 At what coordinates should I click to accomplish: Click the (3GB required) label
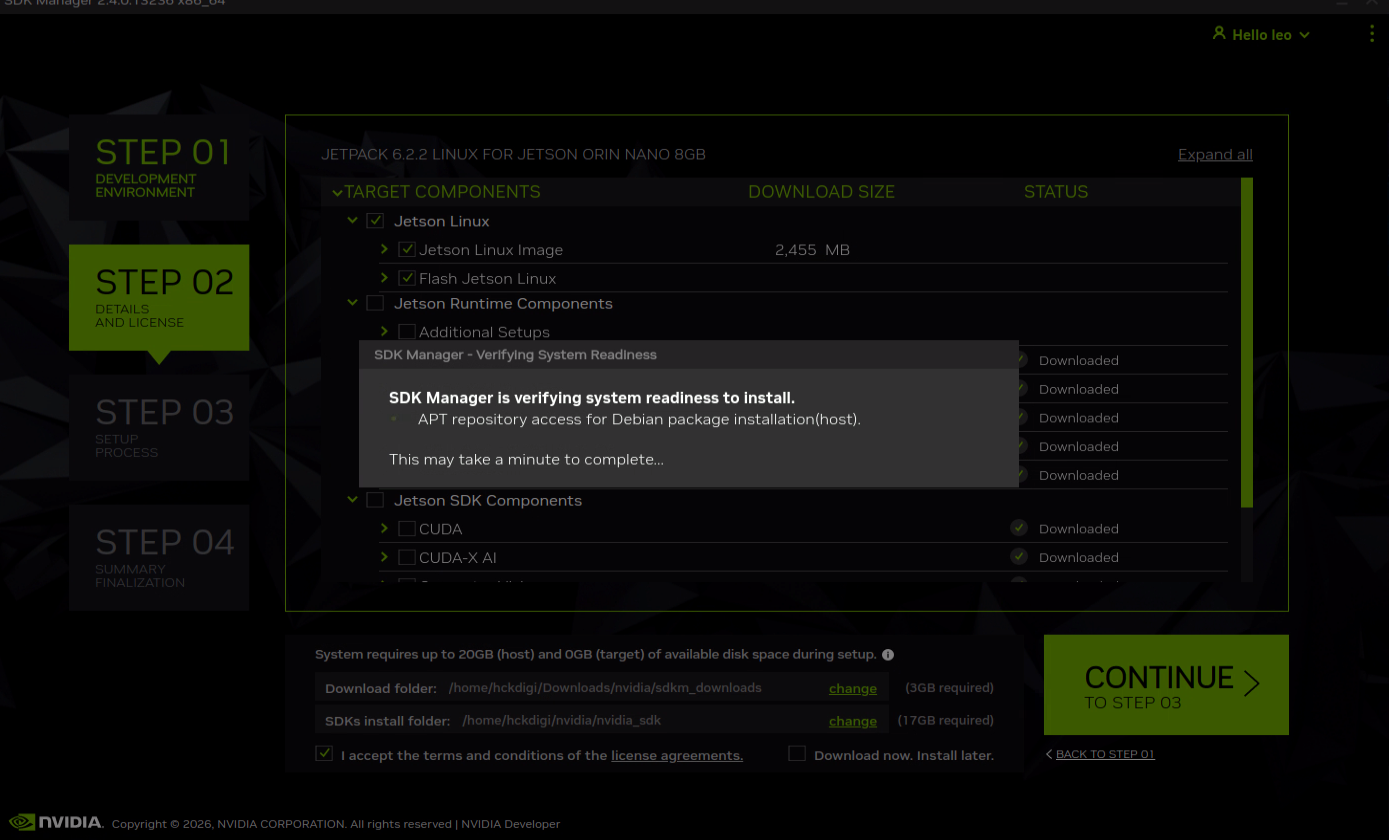pyautogui.click(x=949, y=688)
